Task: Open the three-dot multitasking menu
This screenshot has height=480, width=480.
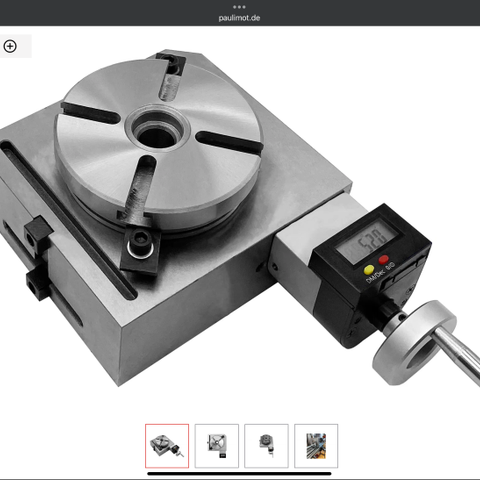Action: point(239,7)
